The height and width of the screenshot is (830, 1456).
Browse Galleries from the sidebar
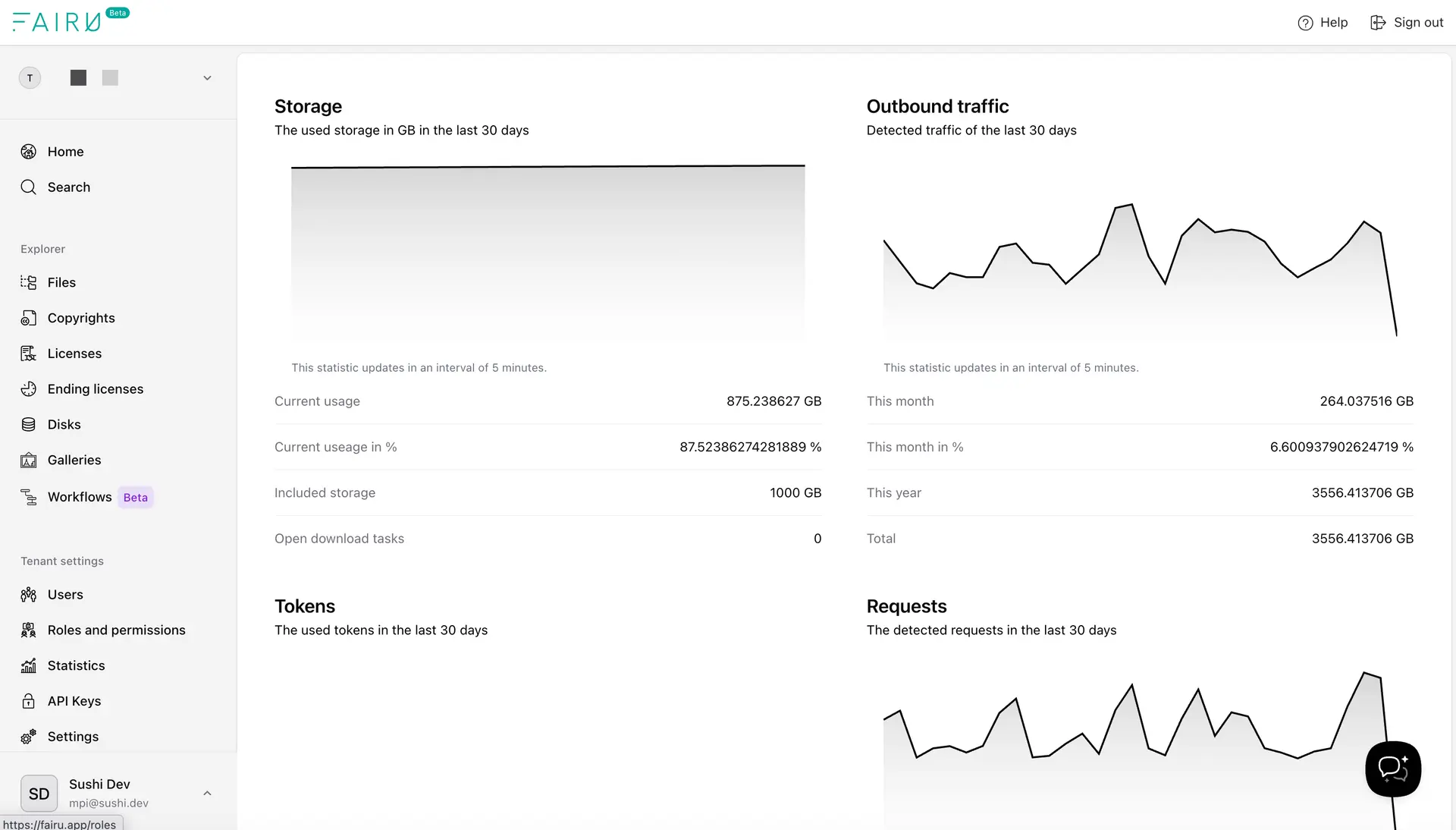tap(74, 460)
